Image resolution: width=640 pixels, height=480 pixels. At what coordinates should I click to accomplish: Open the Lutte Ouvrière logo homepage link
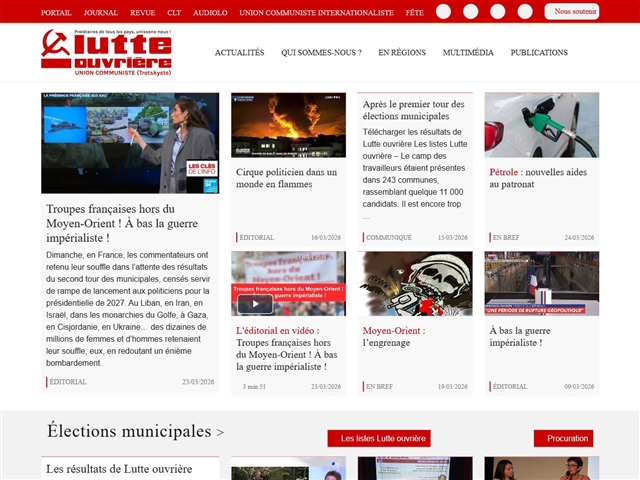[106, 52]
